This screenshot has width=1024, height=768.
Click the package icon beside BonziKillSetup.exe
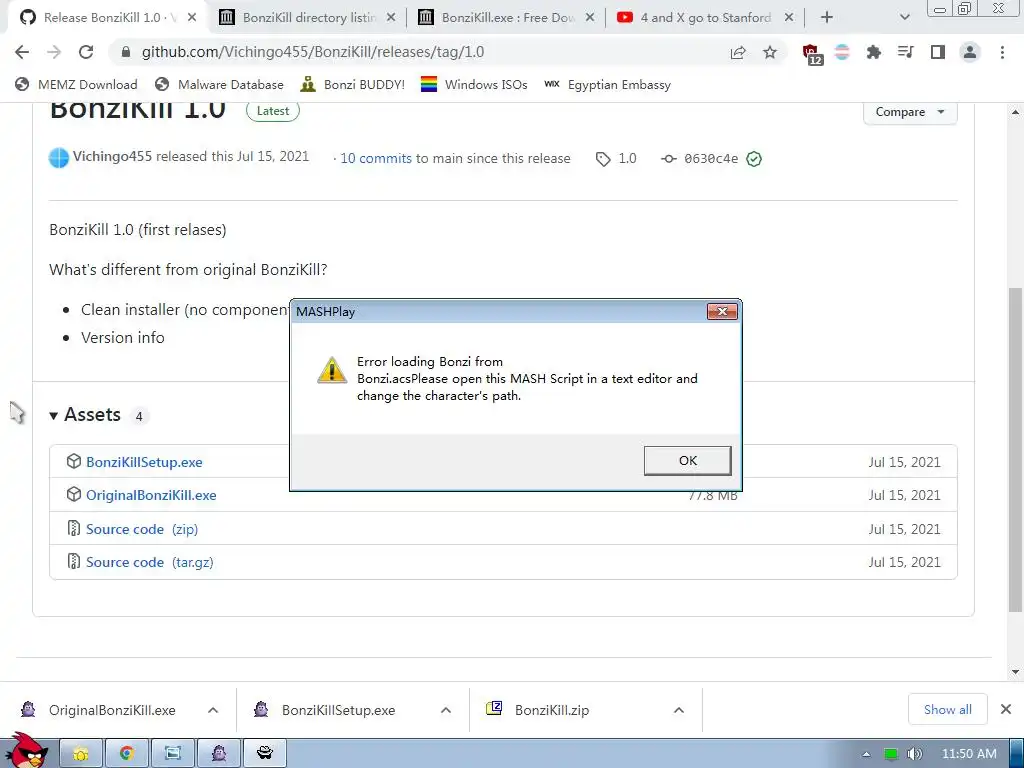(74, 461)
